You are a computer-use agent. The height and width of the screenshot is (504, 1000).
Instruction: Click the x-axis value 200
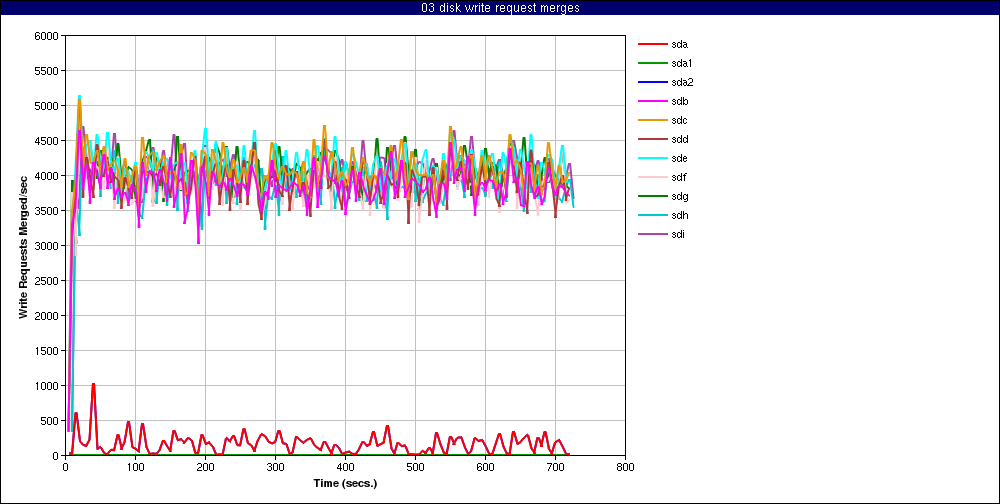point(205,467)
